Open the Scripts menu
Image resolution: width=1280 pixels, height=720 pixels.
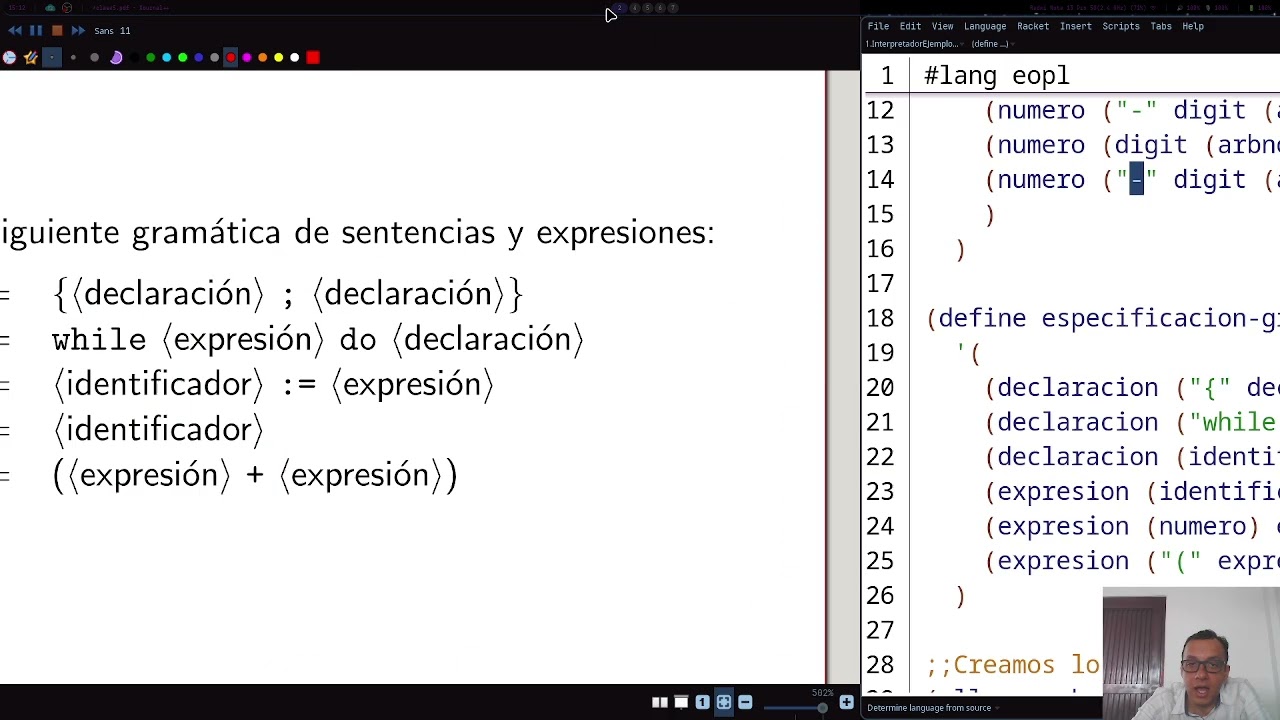[1121, 26]
